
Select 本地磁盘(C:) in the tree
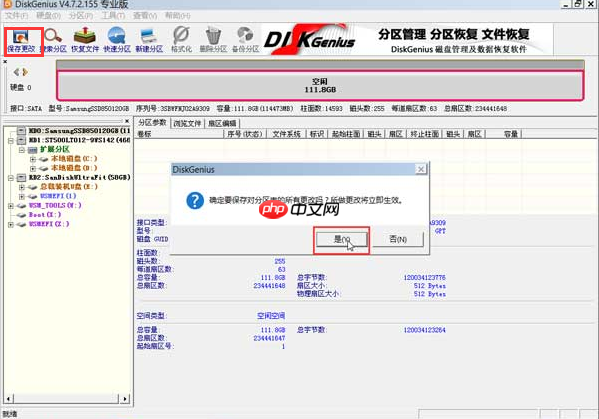pyautogui.click(x=74, y=159)
